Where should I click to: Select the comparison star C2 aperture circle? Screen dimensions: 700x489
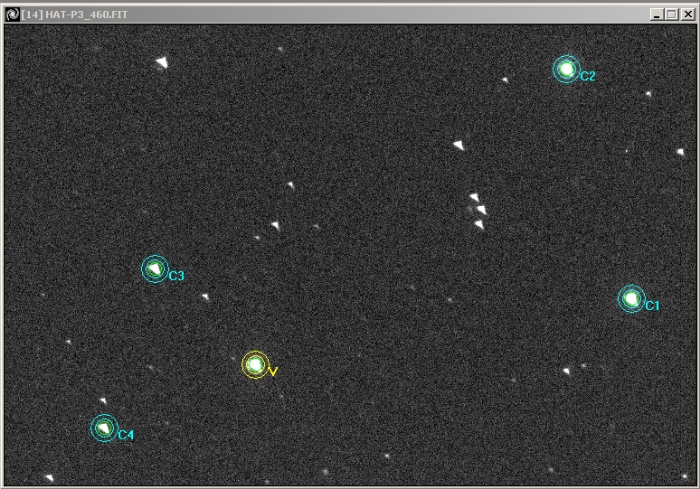[x=567, y=69]
